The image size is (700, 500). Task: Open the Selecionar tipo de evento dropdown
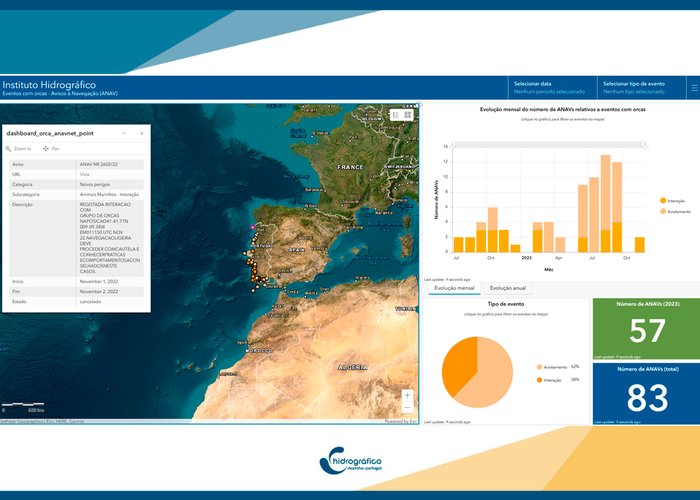[x=639, y=88]
